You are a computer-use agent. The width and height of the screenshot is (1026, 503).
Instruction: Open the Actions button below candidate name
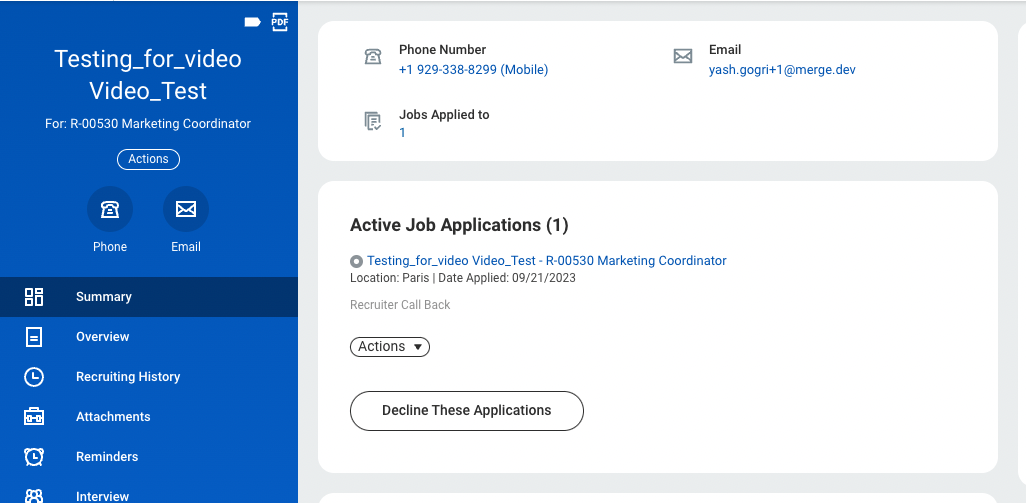pyautogui.click(x=148, y=159)
